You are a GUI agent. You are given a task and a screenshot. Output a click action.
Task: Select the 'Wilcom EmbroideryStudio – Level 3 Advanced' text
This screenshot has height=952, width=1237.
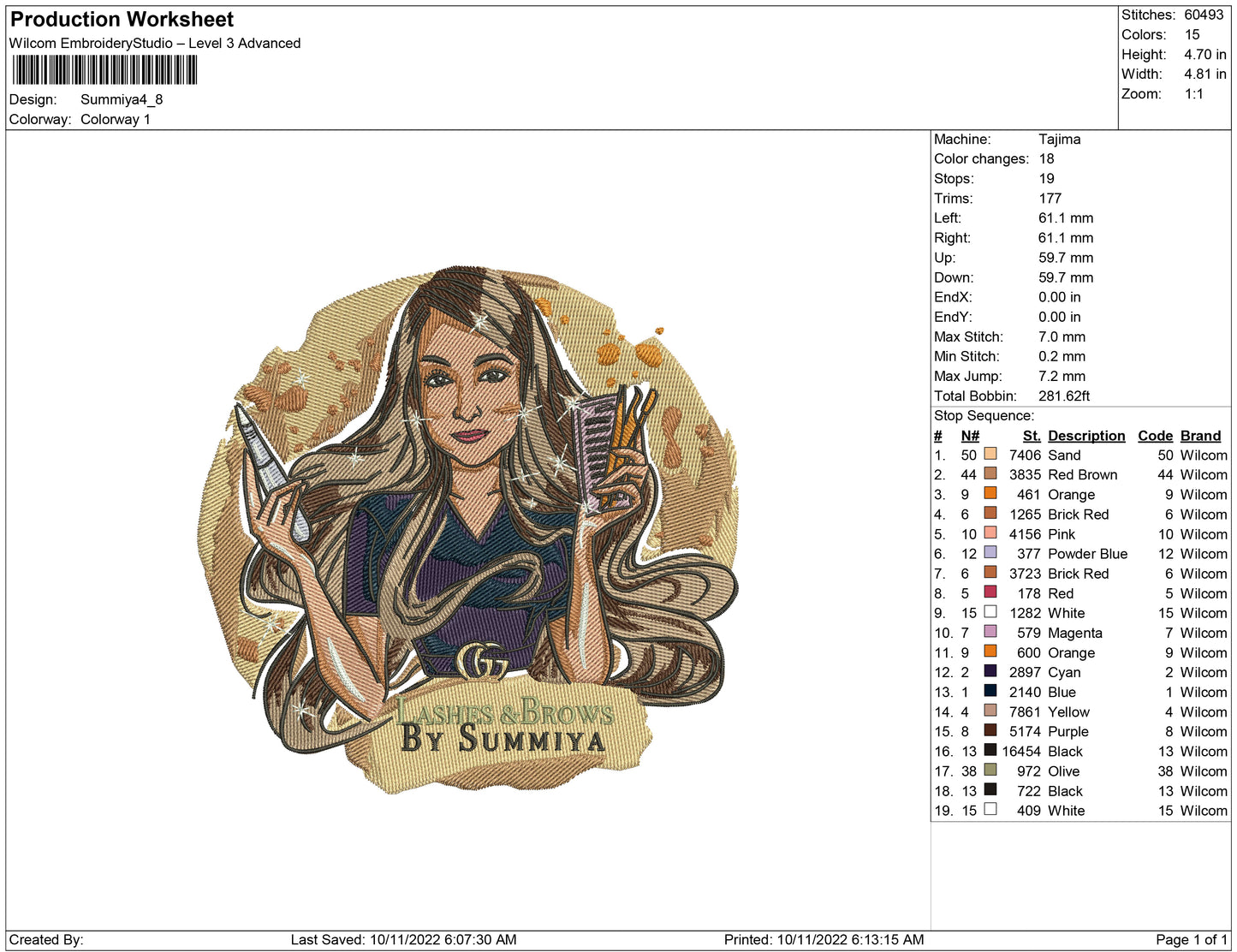coord(155,44)
